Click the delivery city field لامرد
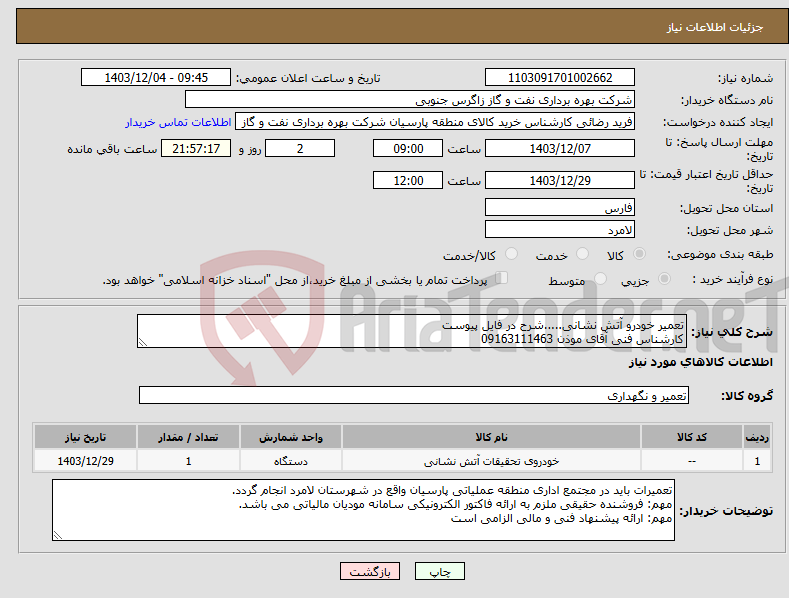The height and width of the screenshot is (598, 789). [560, 230]
